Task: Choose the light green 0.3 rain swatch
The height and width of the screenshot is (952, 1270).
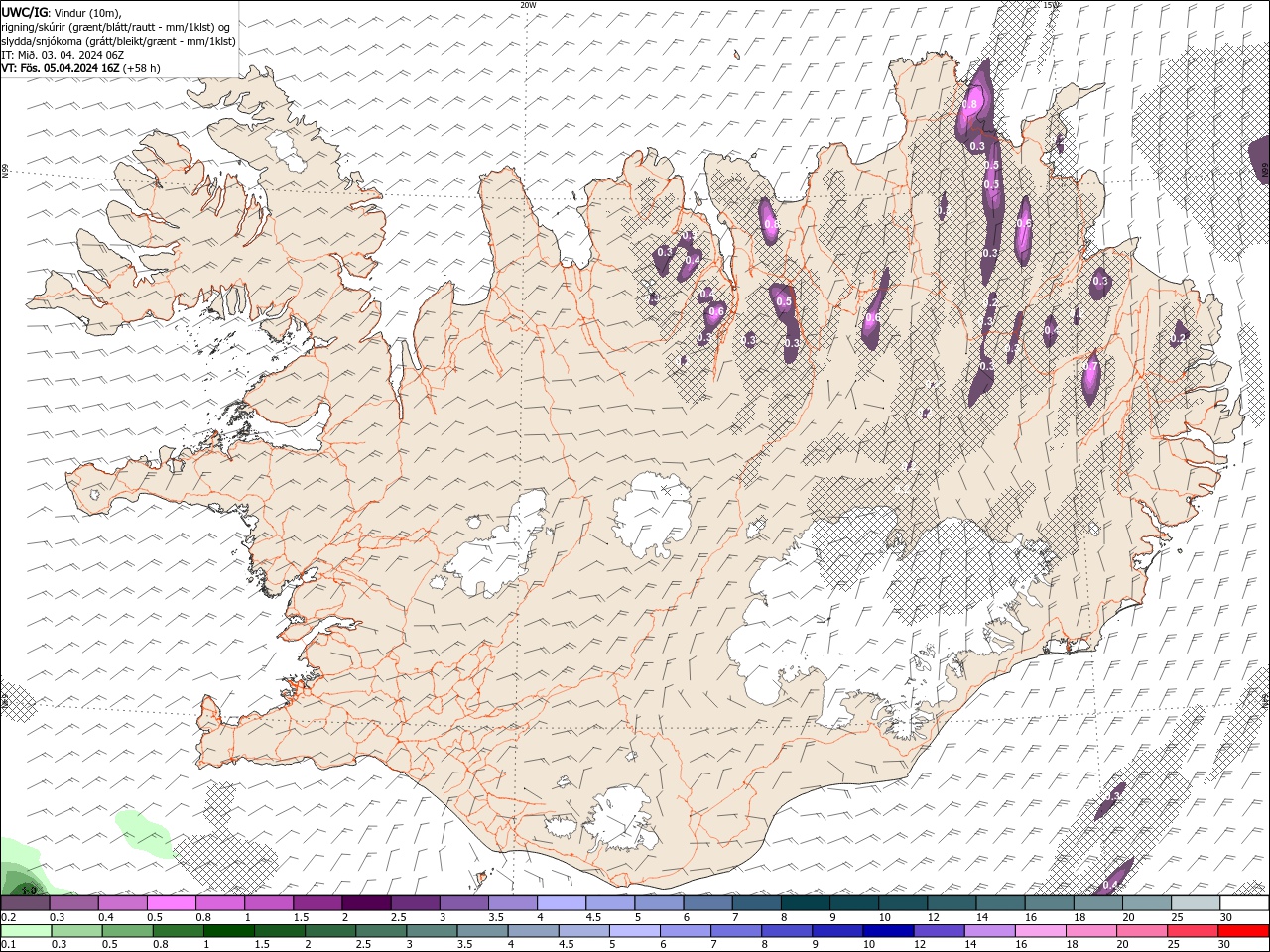Action: point(76,931)
